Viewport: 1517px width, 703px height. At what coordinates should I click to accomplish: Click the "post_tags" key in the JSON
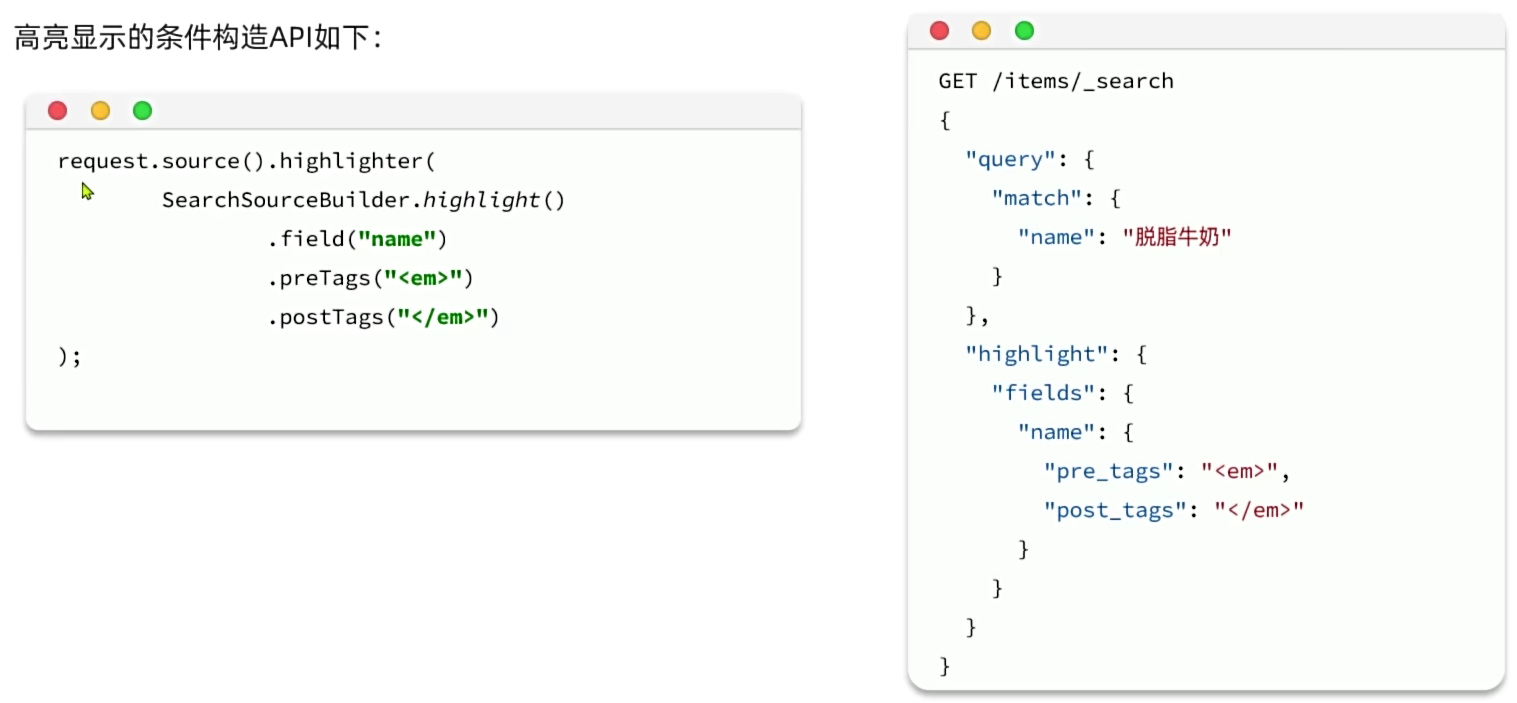1113,510
